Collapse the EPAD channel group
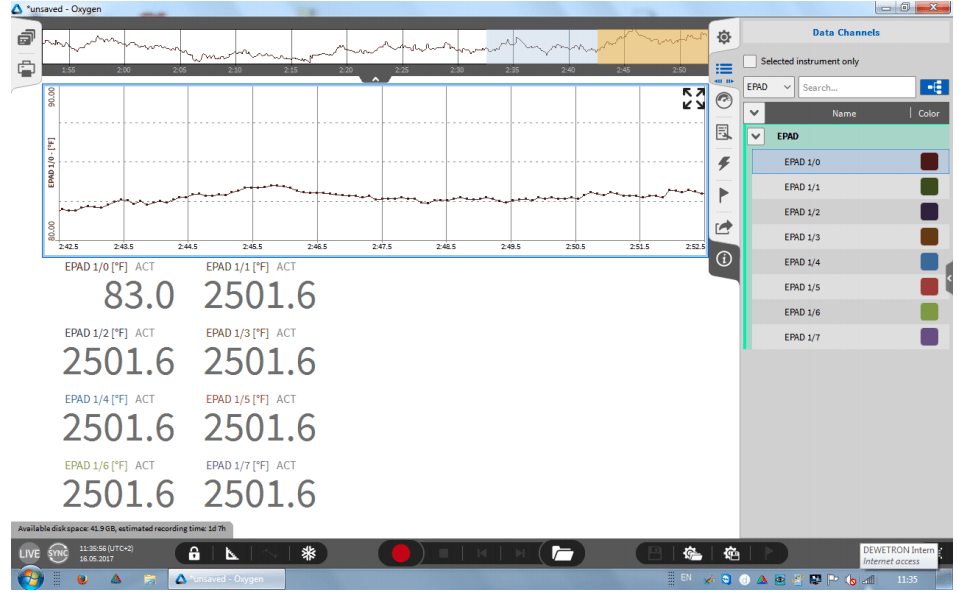 (x=756, y=136)
